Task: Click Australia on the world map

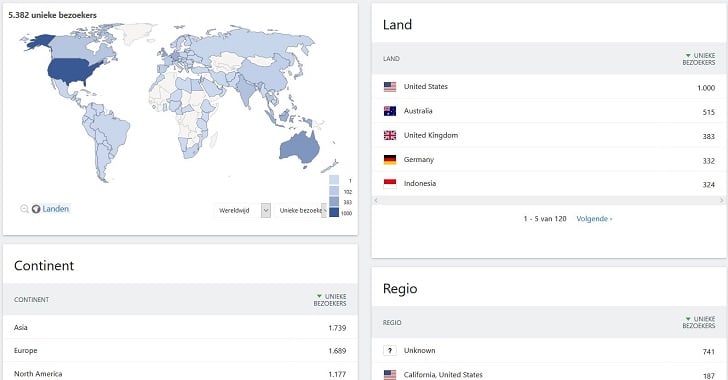Action: click(x=300, y=148)
